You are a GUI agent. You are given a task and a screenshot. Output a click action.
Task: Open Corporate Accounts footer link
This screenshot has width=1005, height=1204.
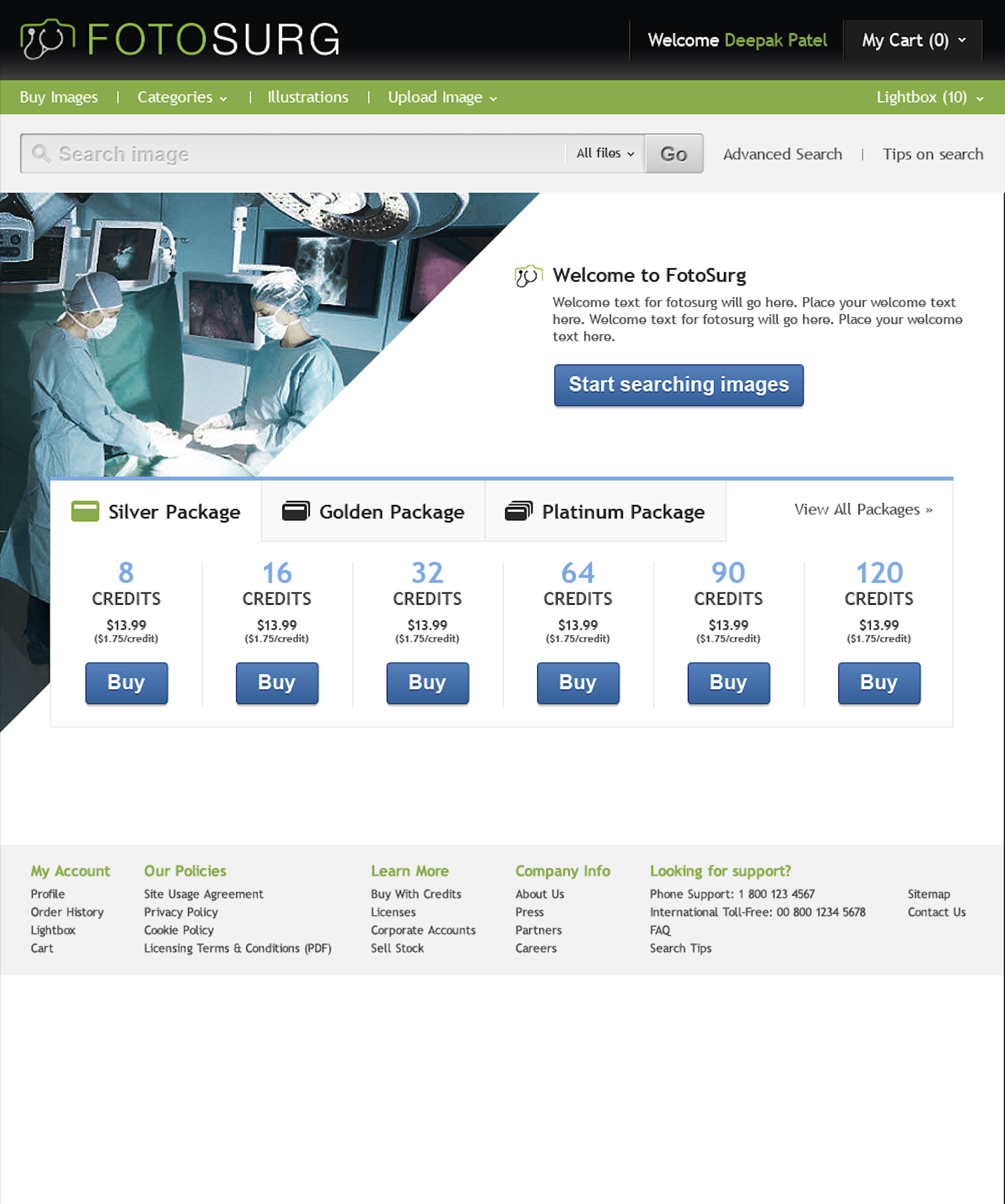point(424,930)
